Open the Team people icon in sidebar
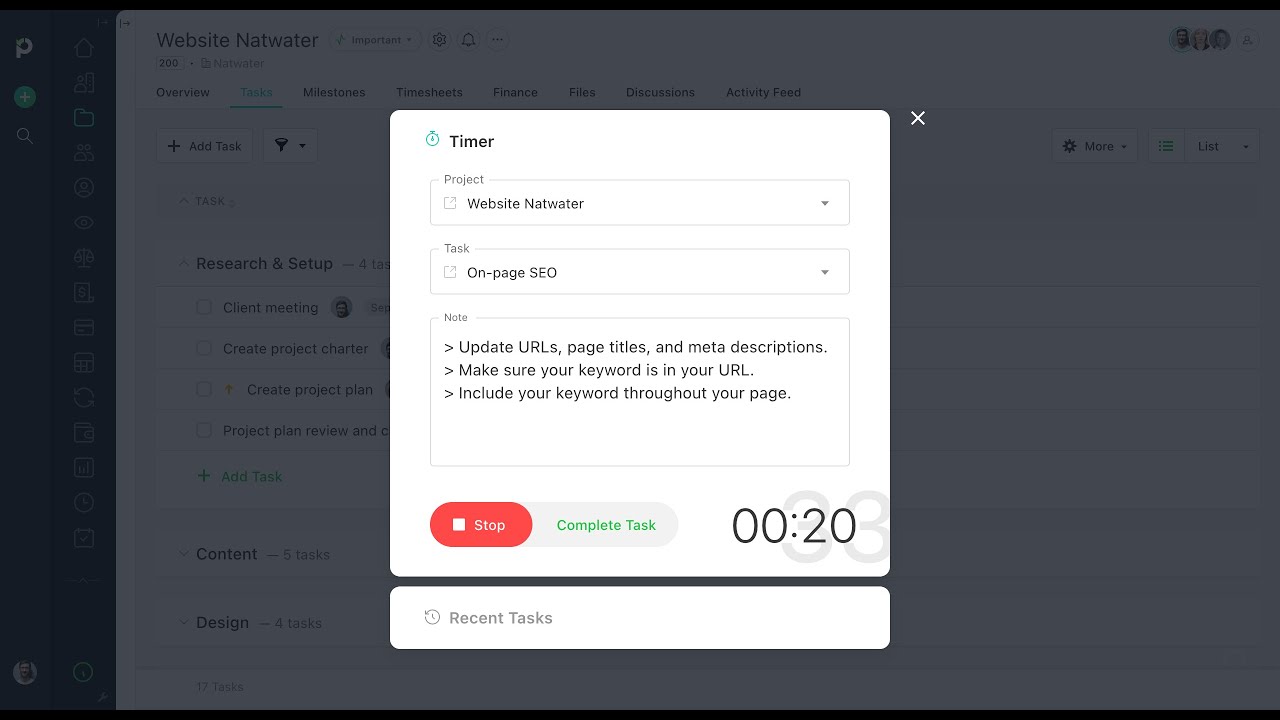Screen dimensions: 1280x720 [x=84, y=153]
